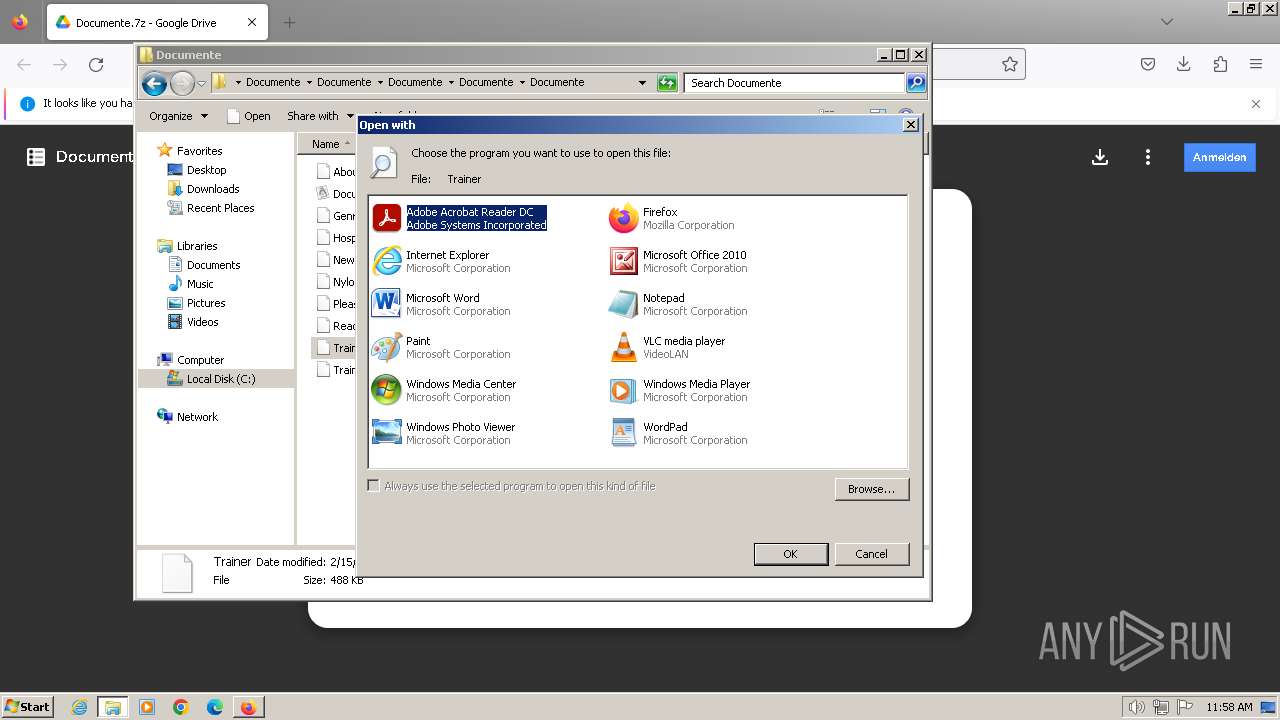This screenshot has width=1280, height=720.
Task: Click the Open toolbar button in Explorer
Action: coord(249,116)
